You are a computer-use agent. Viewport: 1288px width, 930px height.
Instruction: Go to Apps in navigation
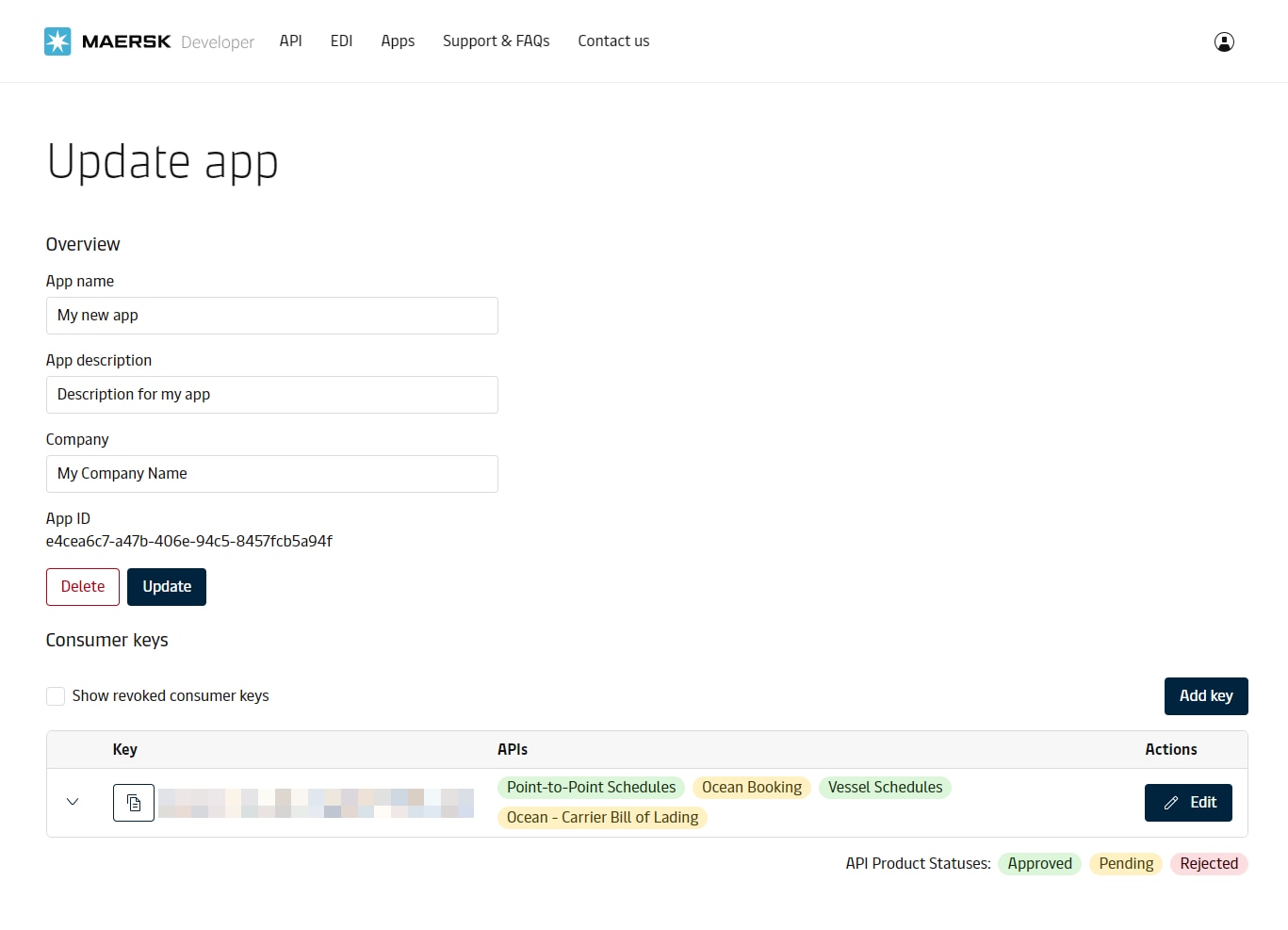[398, 41]
